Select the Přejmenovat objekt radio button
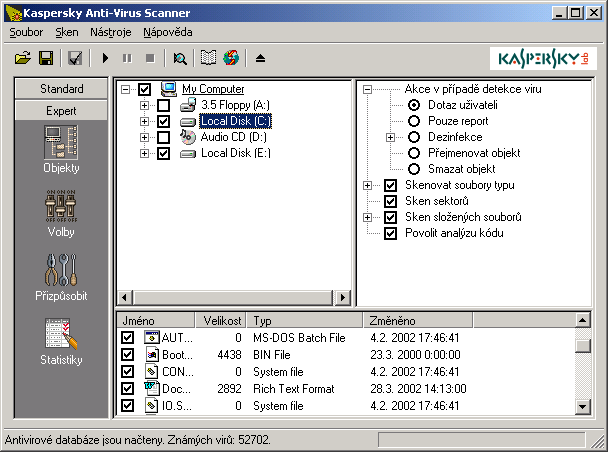This screenshot has height=452, width=608. (414, 153)
